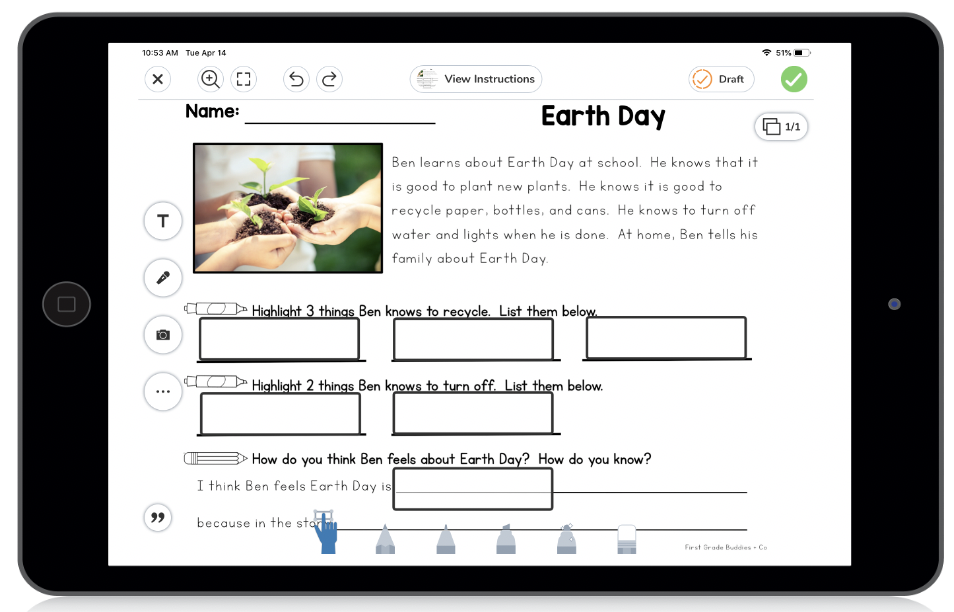Enter fullscreen view mode

tap(243, 78)
